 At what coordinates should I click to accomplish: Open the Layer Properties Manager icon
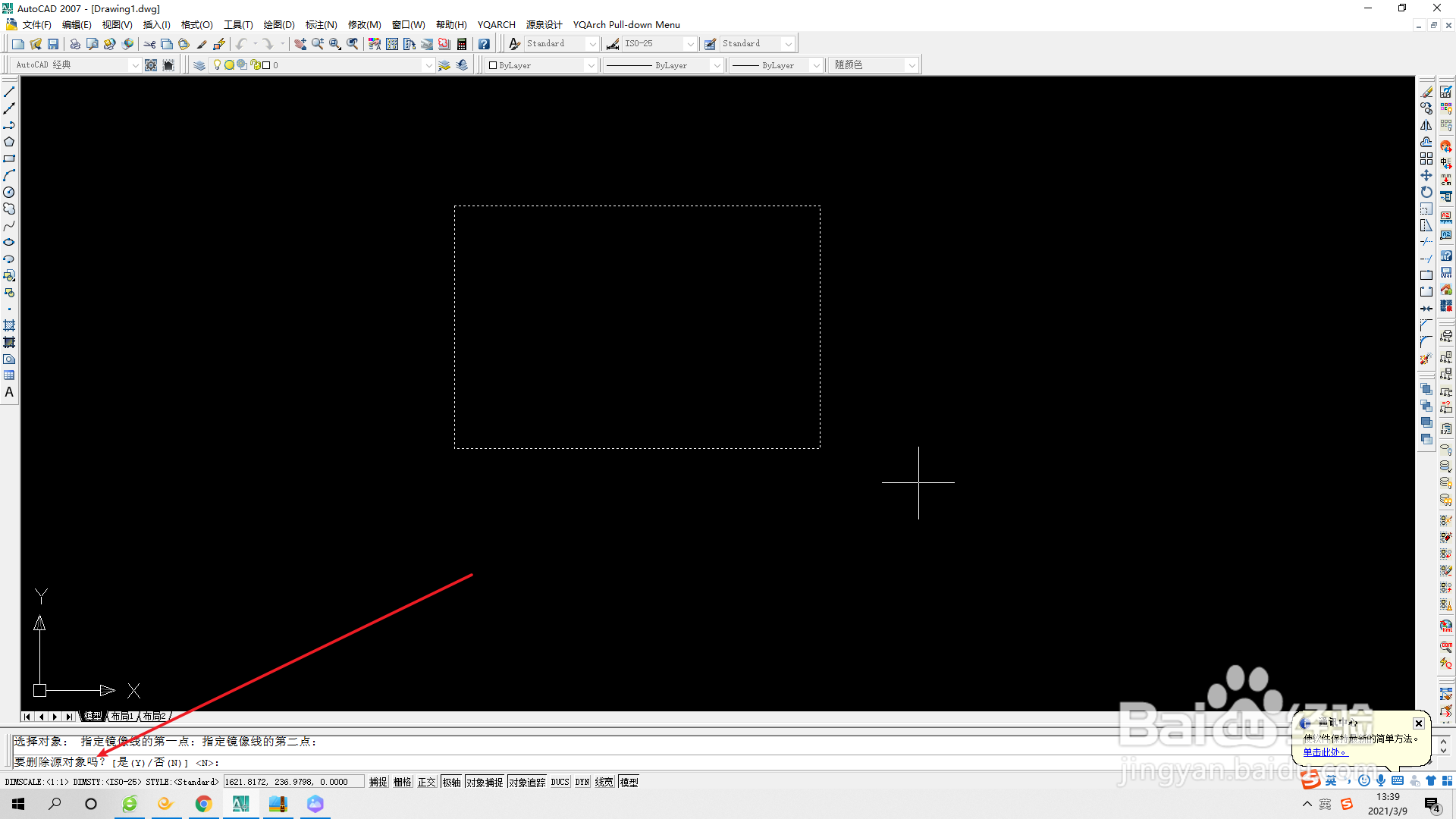click(199, 65)
